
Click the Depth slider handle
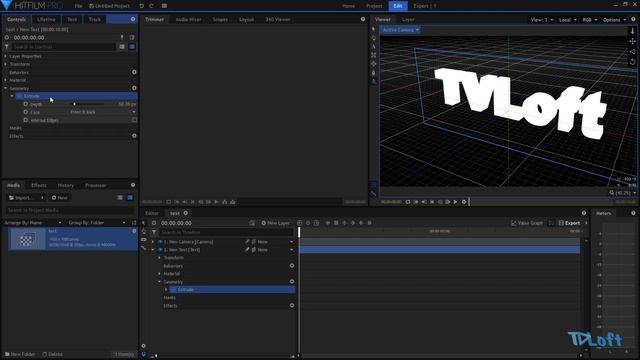74,104
